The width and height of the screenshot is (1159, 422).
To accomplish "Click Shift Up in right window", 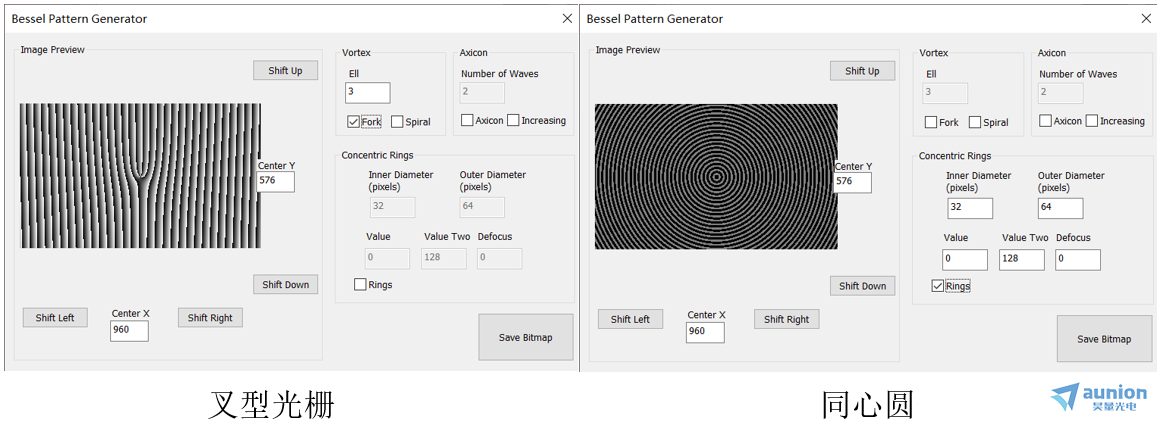I will point(863,71).
